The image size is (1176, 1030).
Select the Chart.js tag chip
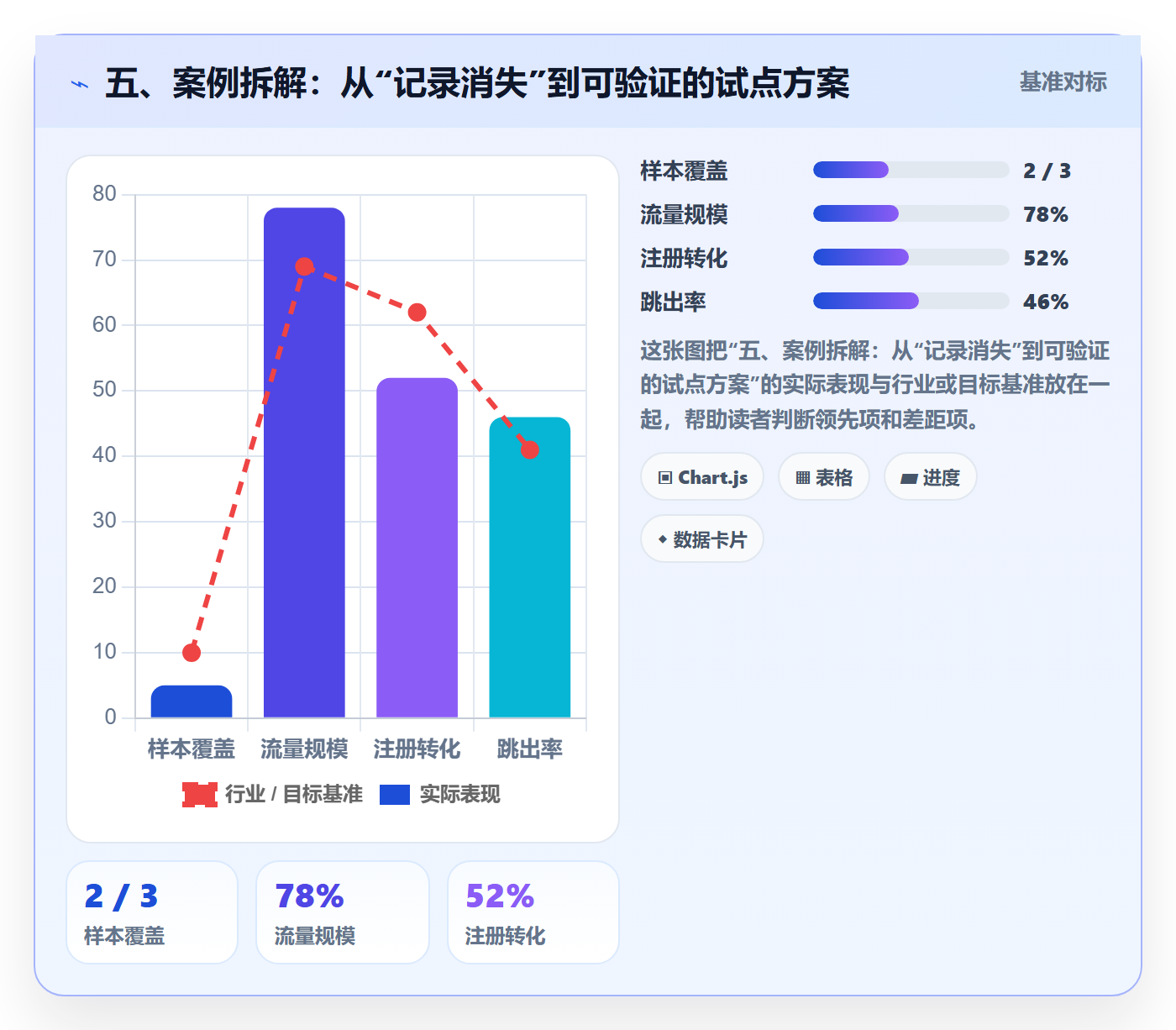pyautogui.click(x=702, y=477)
